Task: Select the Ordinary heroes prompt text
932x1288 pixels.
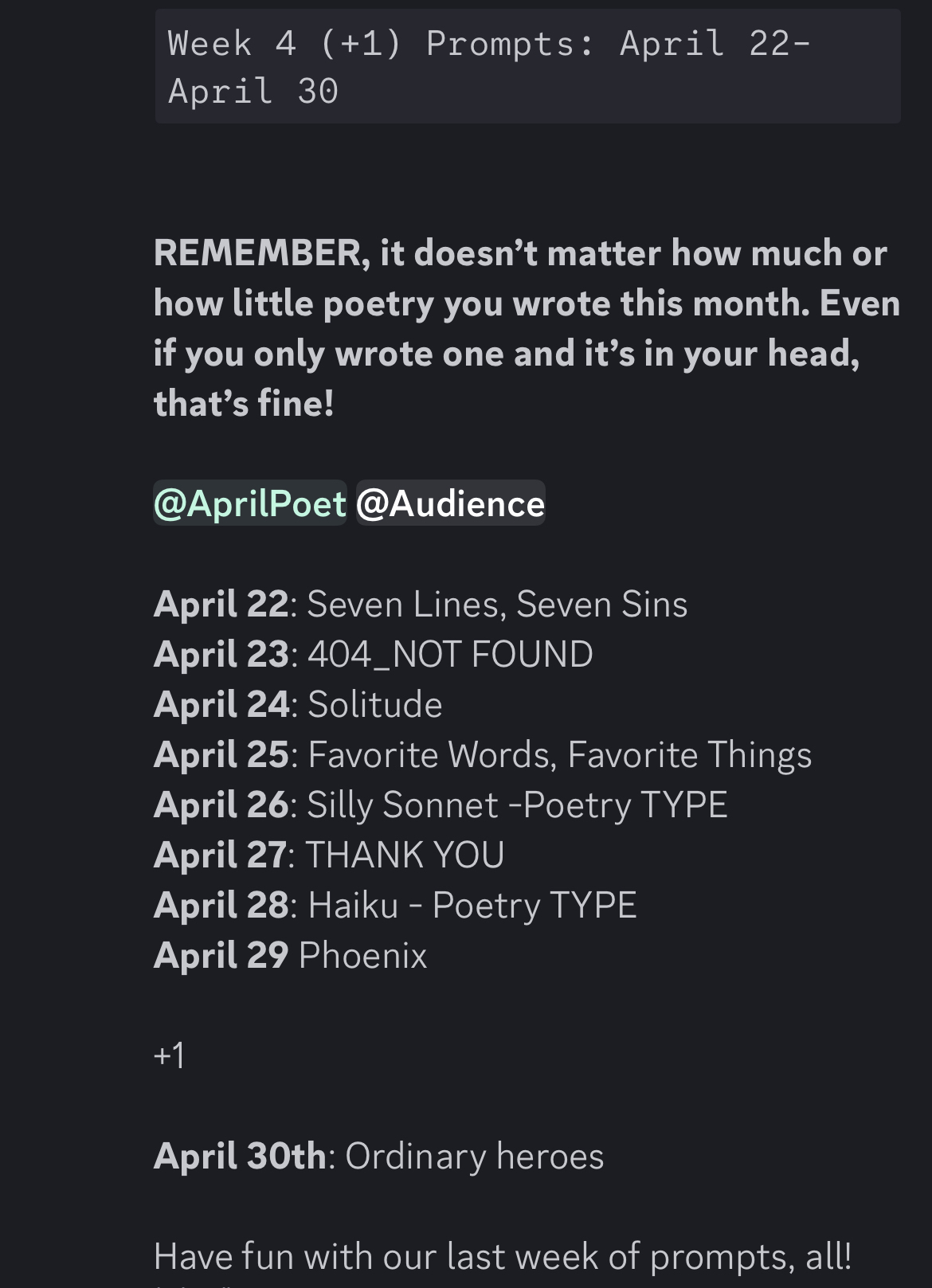Action: pyautogui.click(x=474, y=1156)
